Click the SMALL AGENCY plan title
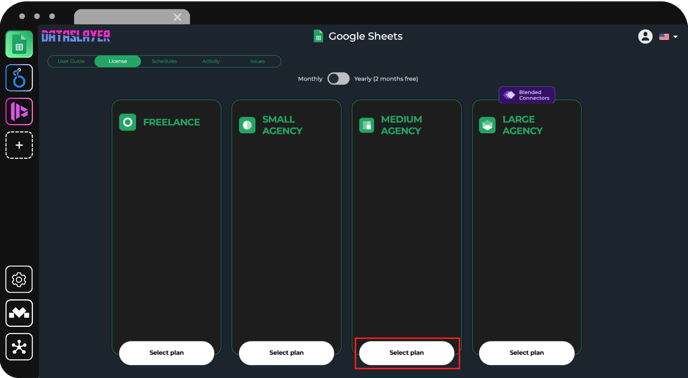This screenshot has height=378, width=688. point(282,125)
